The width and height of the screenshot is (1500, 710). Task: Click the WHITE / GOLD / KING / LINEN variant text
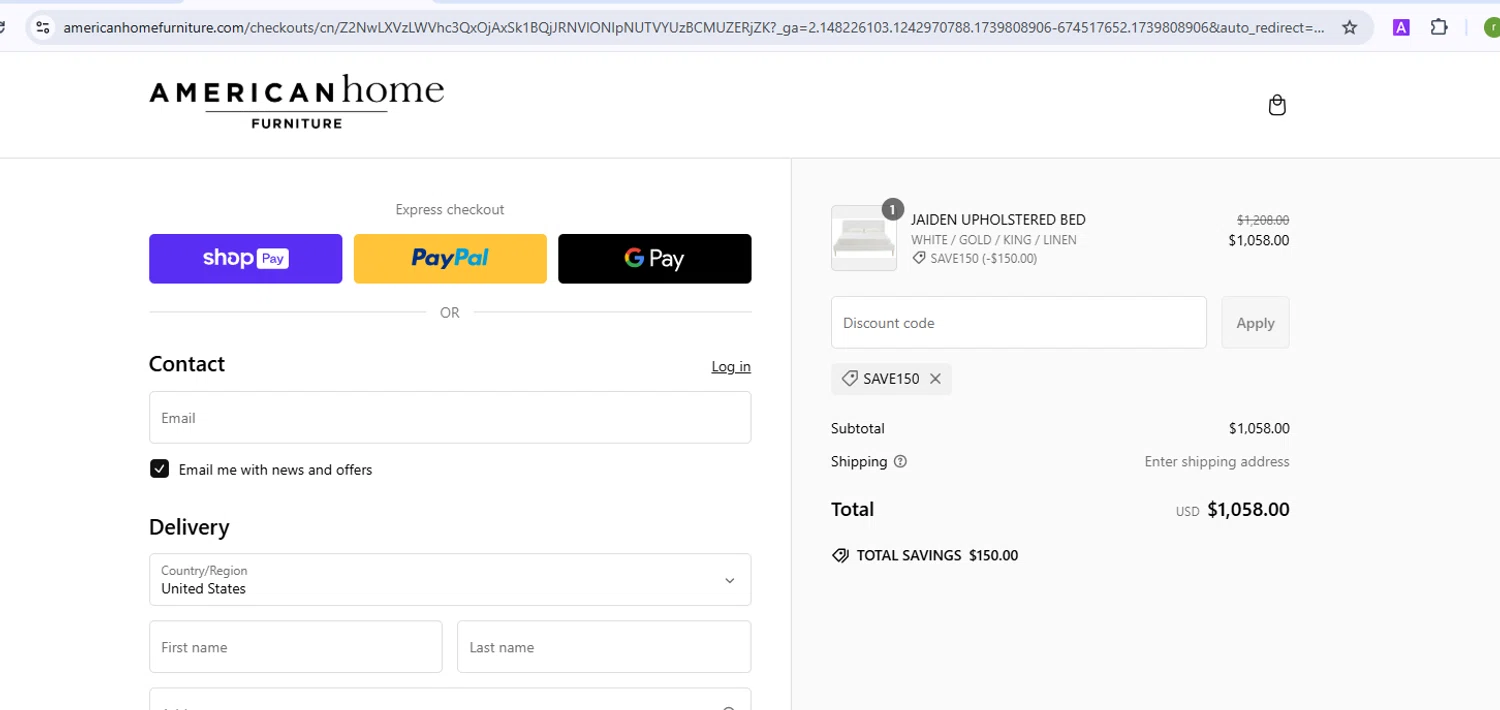tap(994, 240)
